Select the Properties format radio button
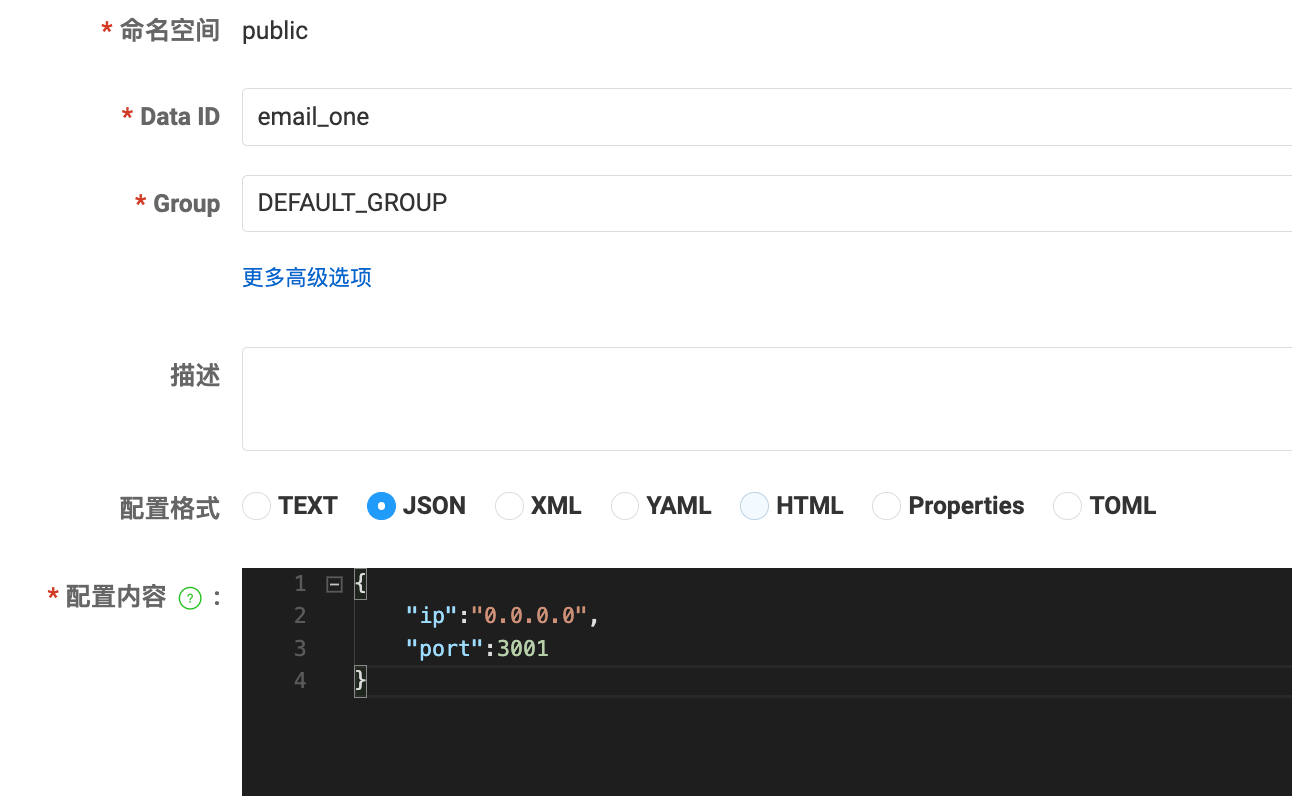The height and width of the screenshot is (796, 1292). point(886,506)
